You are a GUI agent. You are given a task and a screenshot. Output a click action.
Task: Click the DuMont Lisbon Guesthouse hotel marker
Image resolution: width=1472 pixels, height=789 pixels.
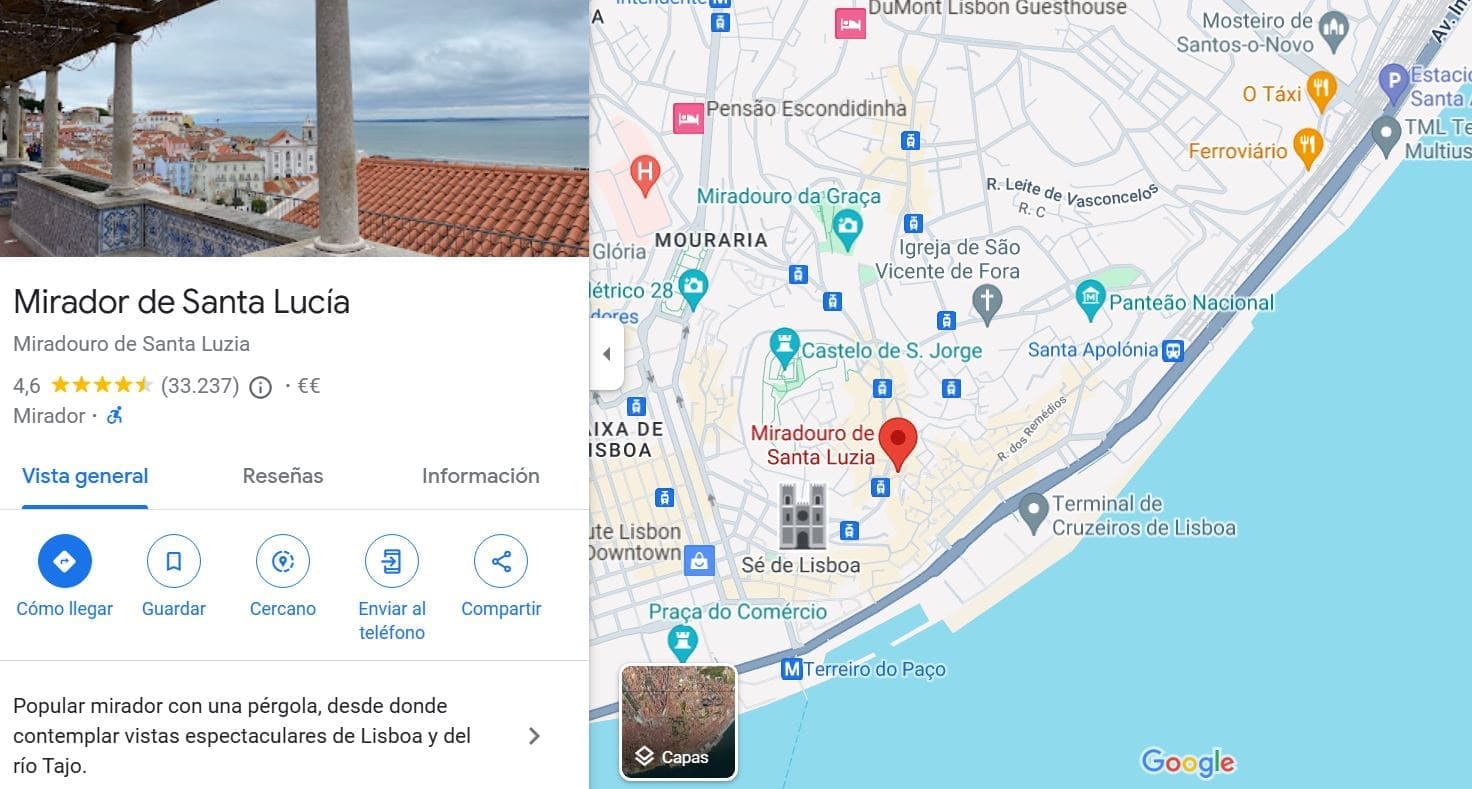pyautogui.click(x=850, y=24)
